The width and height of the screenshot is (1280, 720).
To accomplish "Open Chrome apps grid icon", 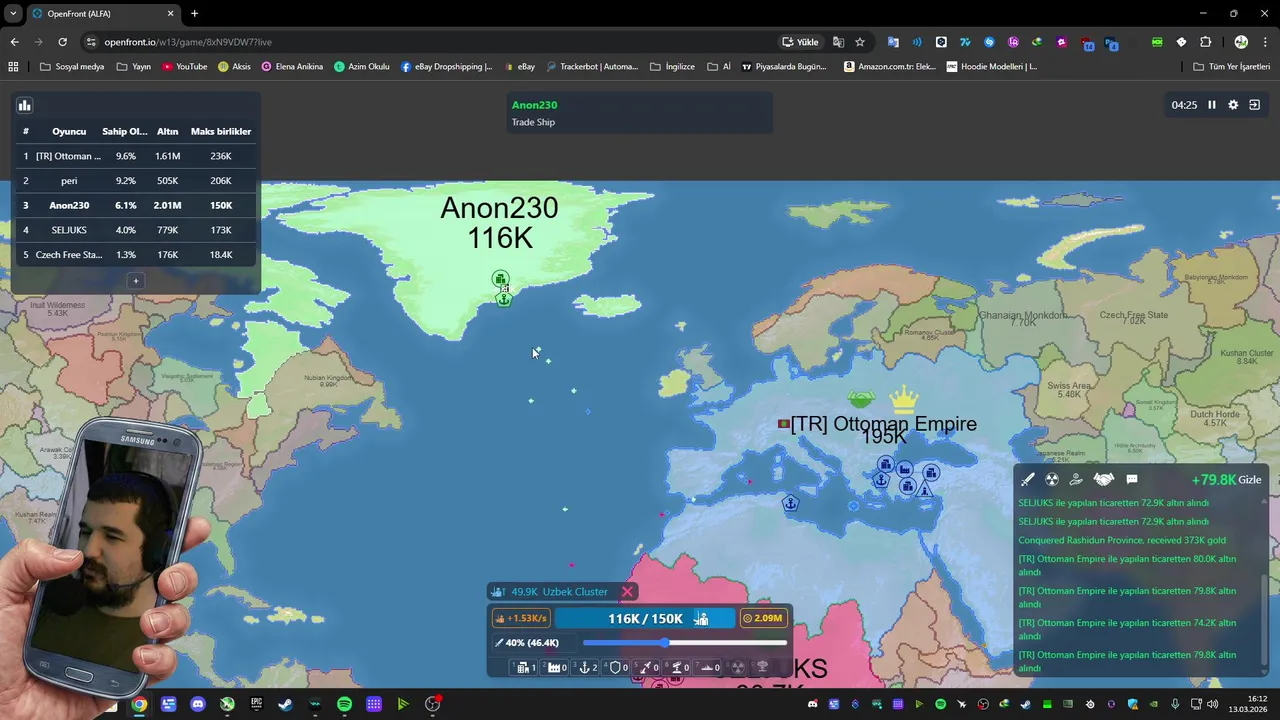I will (13, 67).
